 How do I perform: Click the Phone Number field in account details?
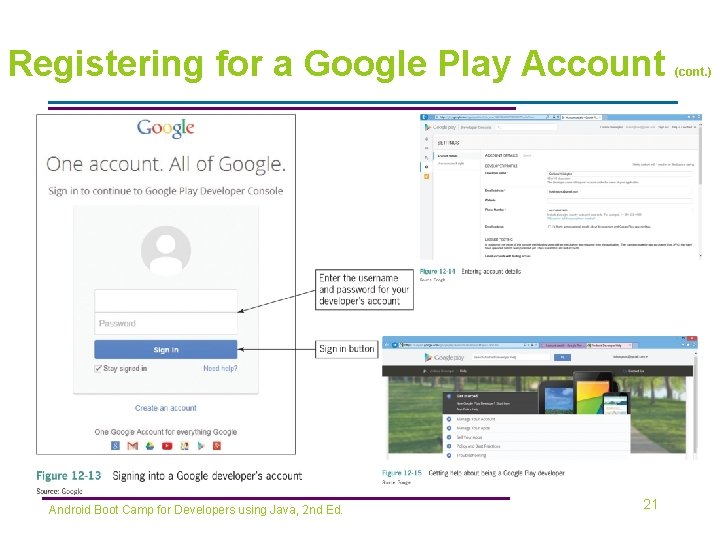pyautogui.click(x=620, y=210)
